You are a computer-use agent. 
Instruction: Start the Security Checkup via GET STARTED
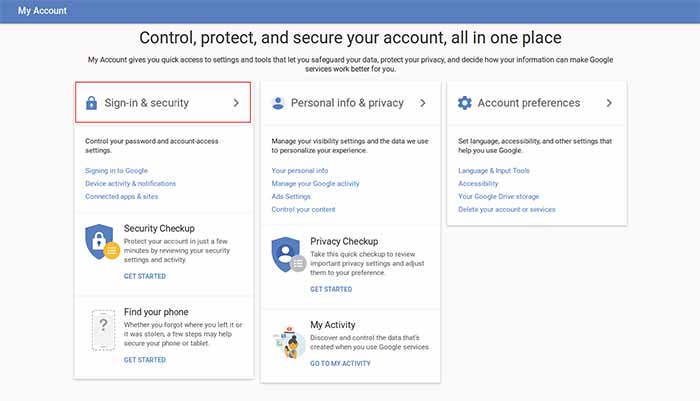coord(145,276)
